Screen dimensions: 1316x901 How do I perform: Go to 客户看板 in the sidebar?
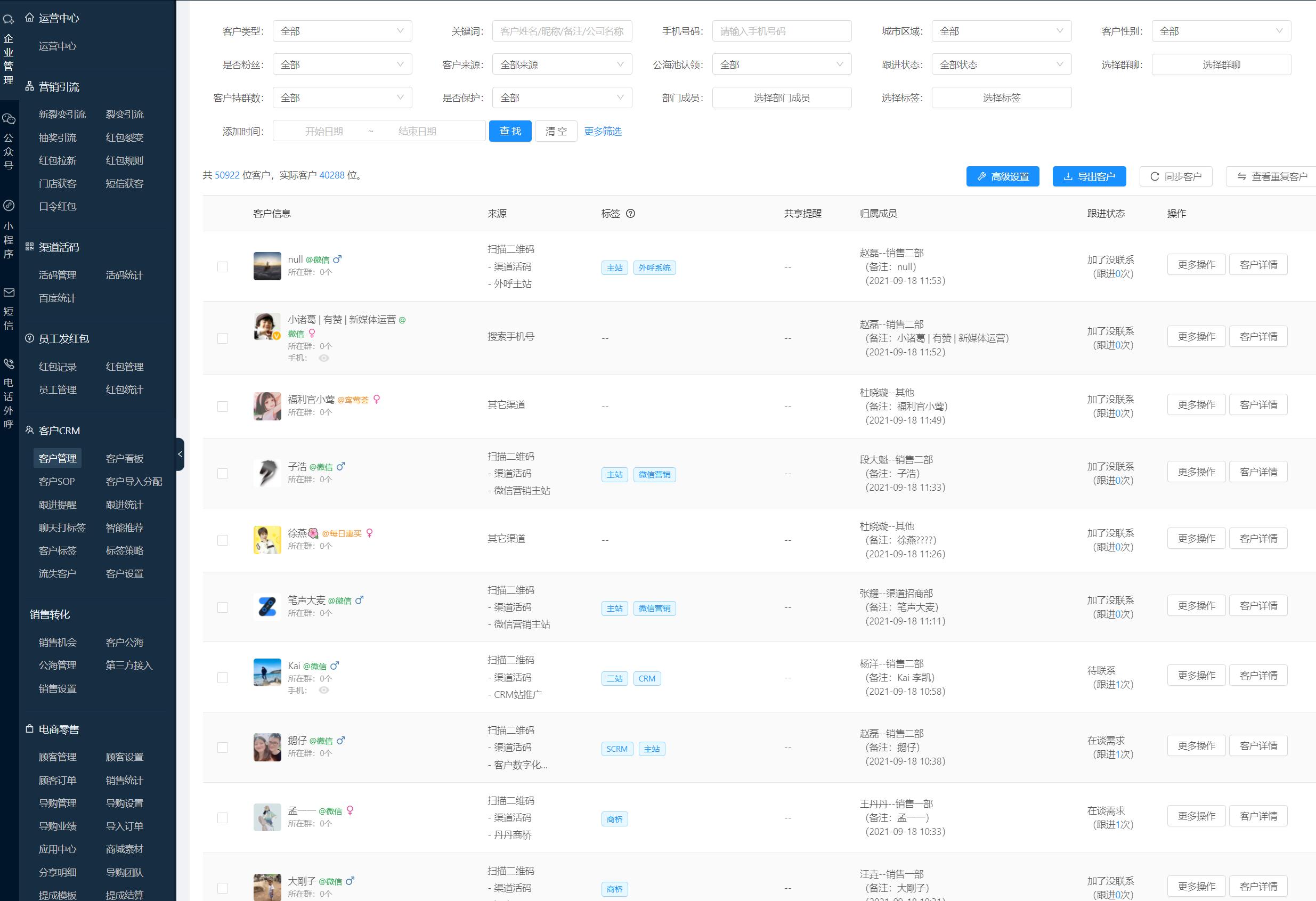coord(125,459)
